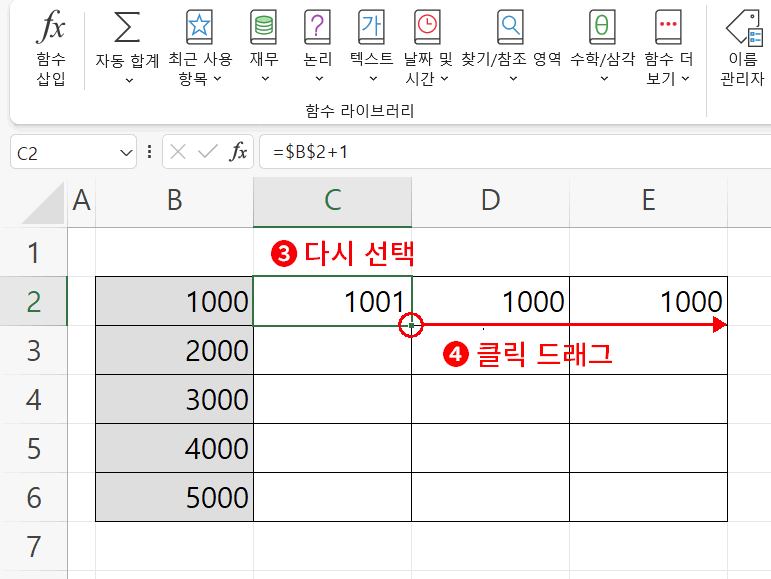Viewport: 771px width, 579px height.
Task: Expand the 함수 더 보기 dropdown chevron
Action: 685,78
